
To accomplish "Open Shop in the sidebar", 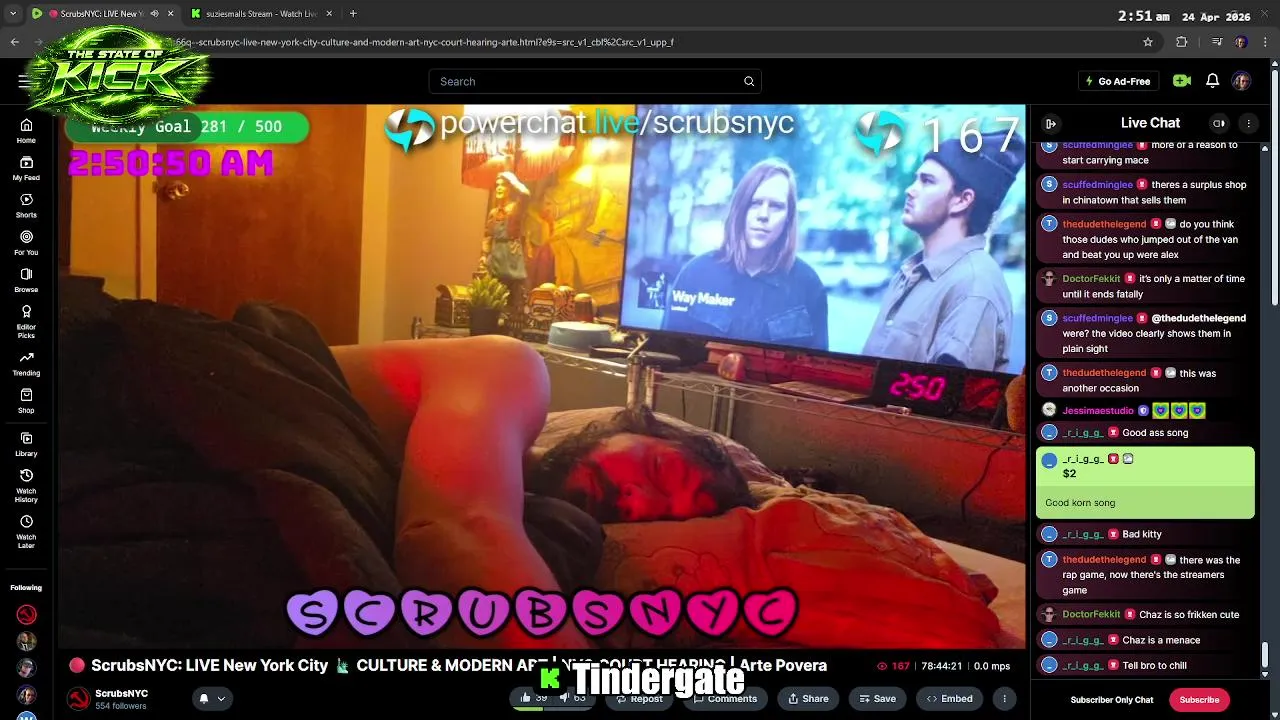I will coord(26,401).
